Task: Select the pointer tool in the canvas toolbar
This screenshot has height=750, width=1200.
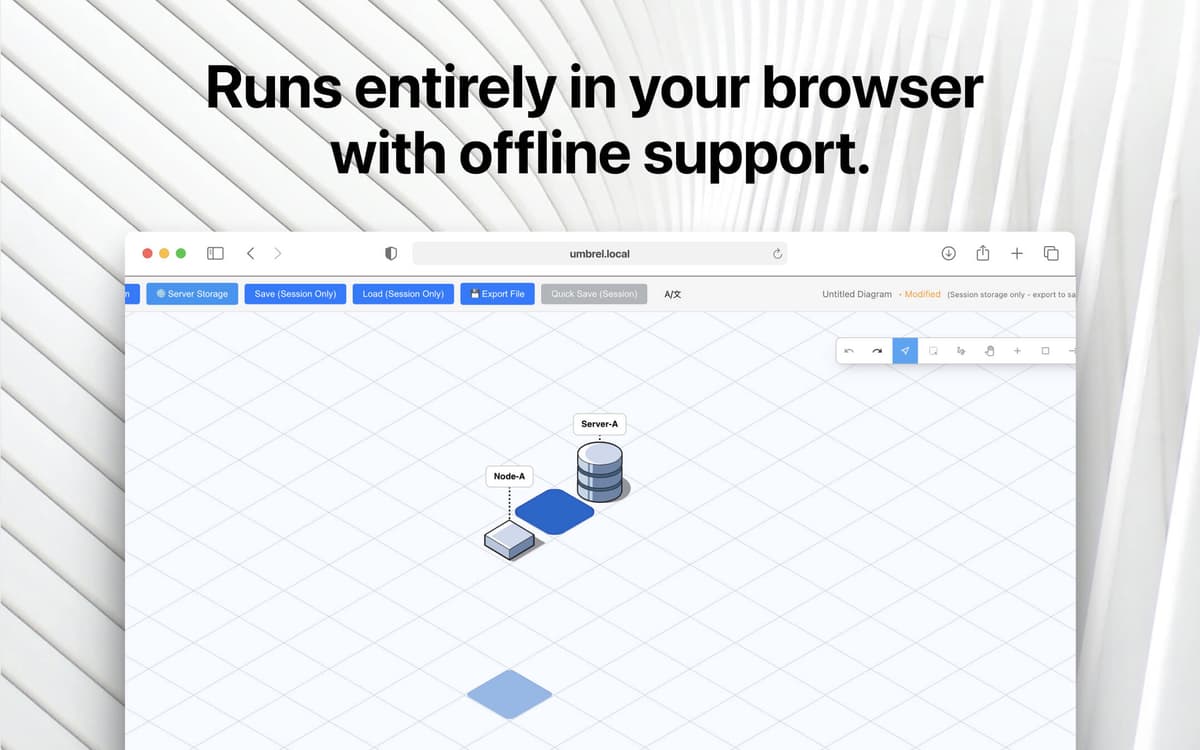Action: (x=905, y=350)
